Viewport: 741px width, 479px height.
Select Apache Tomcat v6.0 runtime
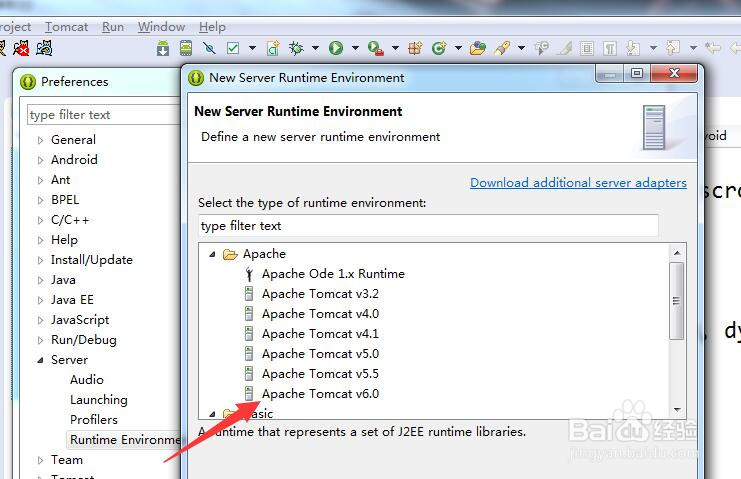click(x=320, y=393)
